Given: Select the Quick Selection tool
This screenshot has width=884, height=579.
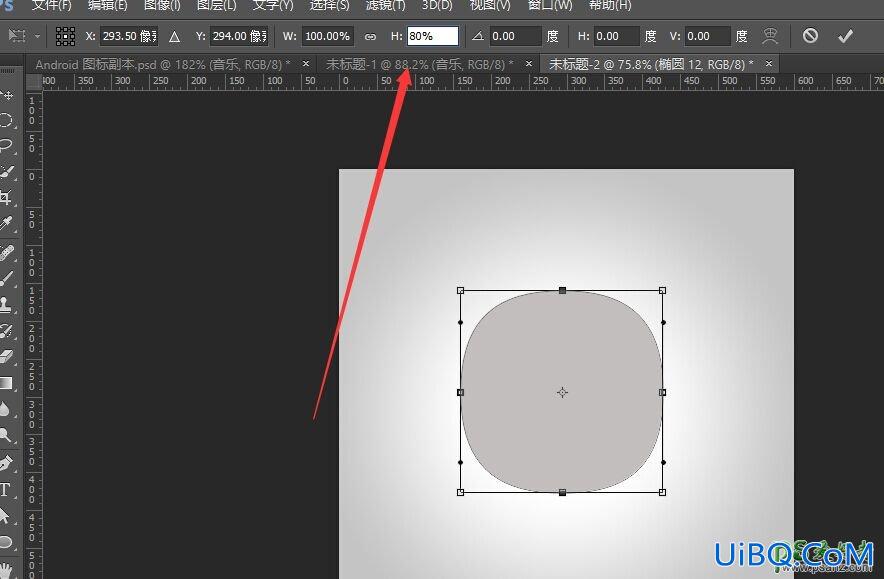Looking at the screenshot, I should 6,171.
